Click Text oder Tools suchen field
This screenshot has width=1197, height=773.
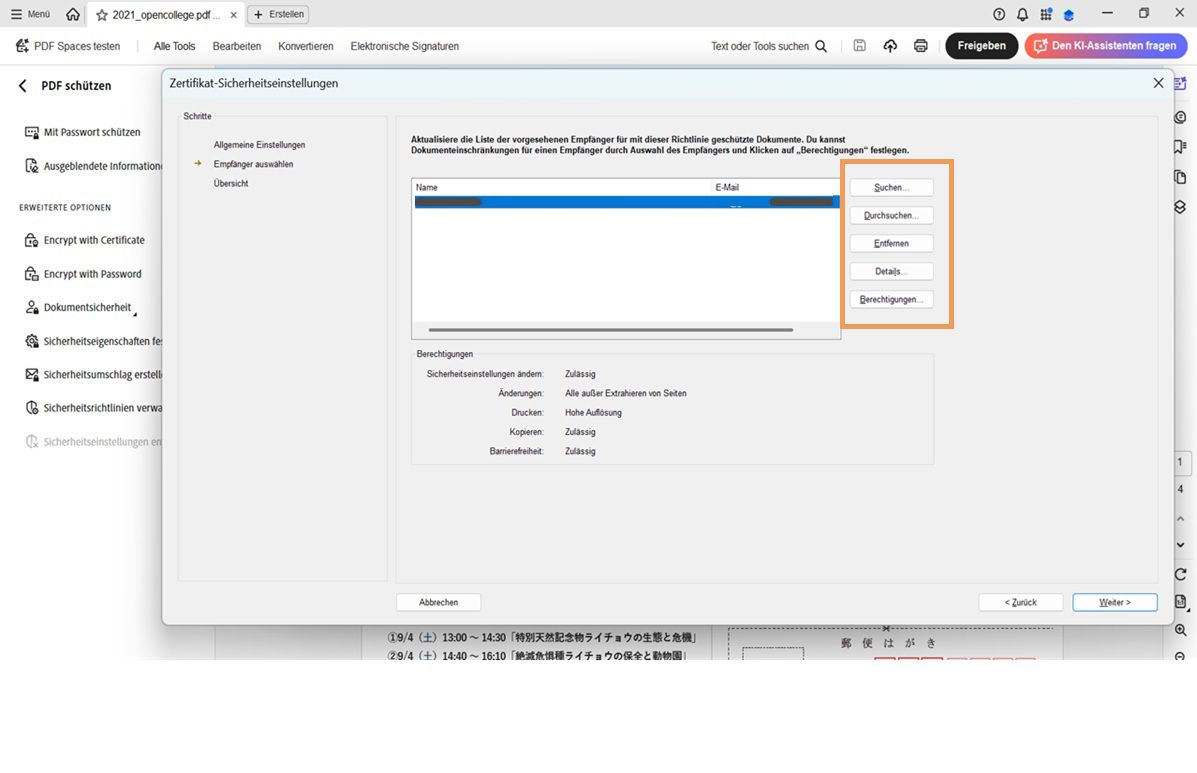pos(769,46)
